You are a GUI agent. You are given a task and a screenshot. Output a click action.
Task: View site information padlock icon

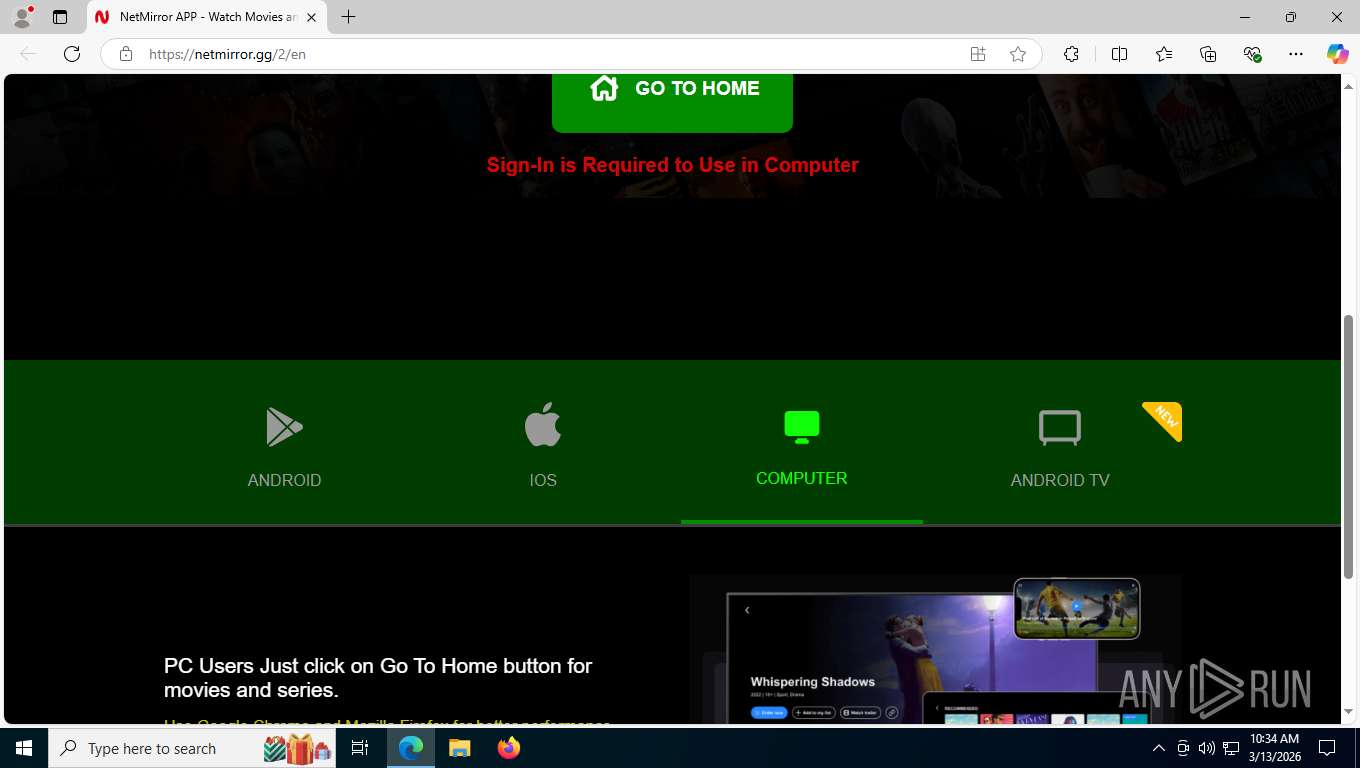pyautogui.click(x=126, y=54)
